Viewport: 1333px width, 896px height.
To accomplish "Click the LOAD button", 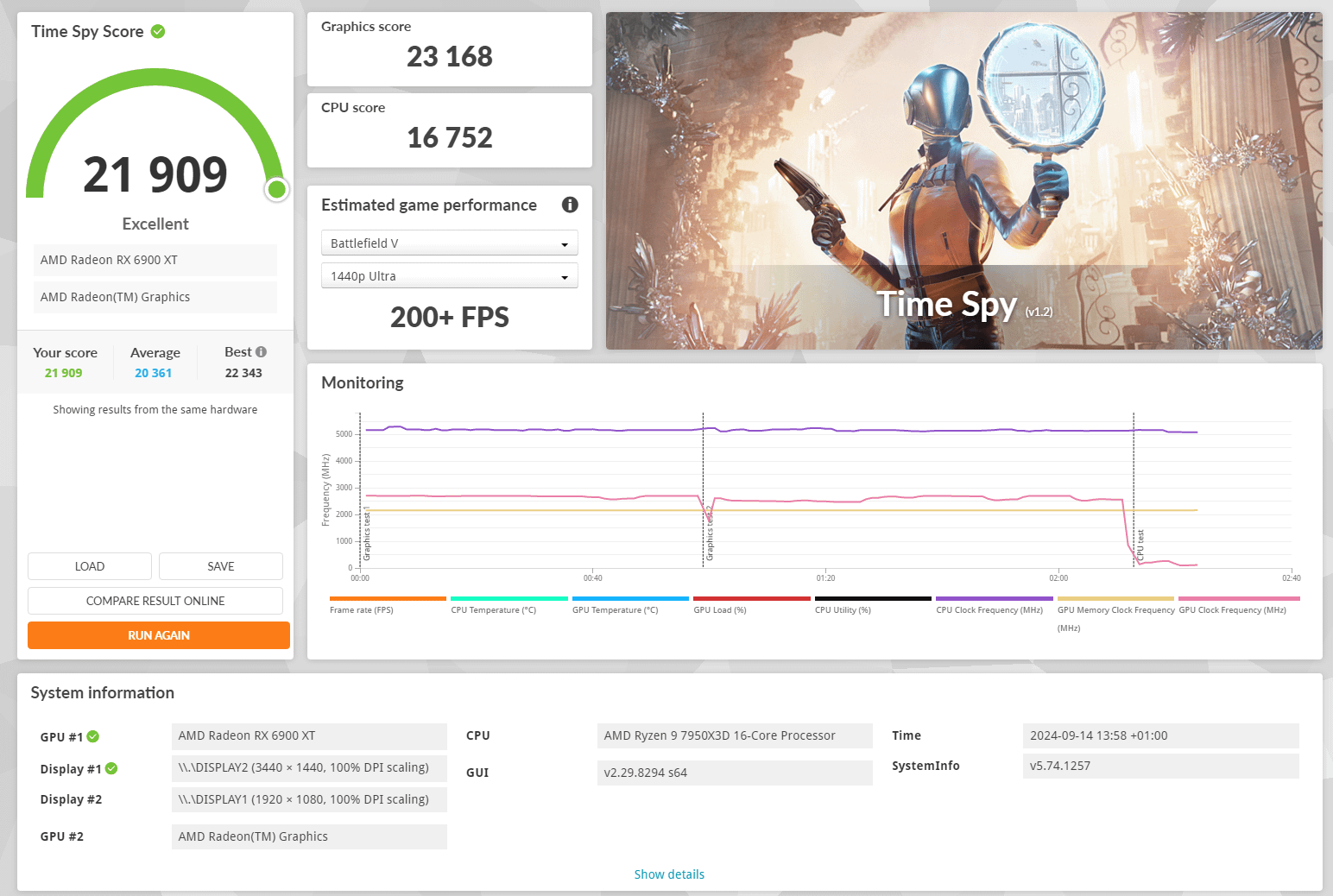I will [90, 566].
